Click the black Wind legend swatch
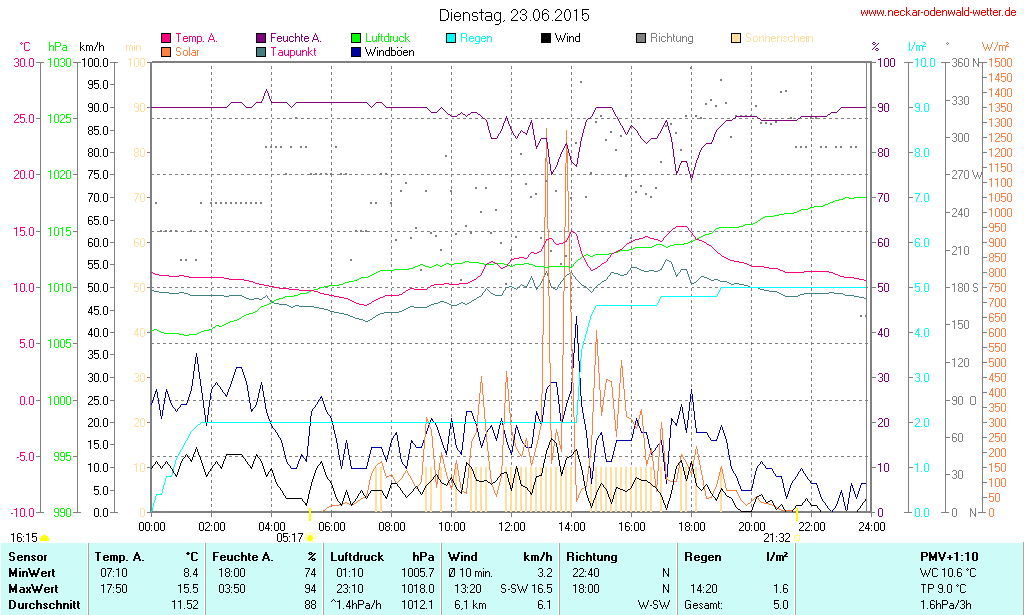This screenshot has height=615, width=1024. point(546,39)
